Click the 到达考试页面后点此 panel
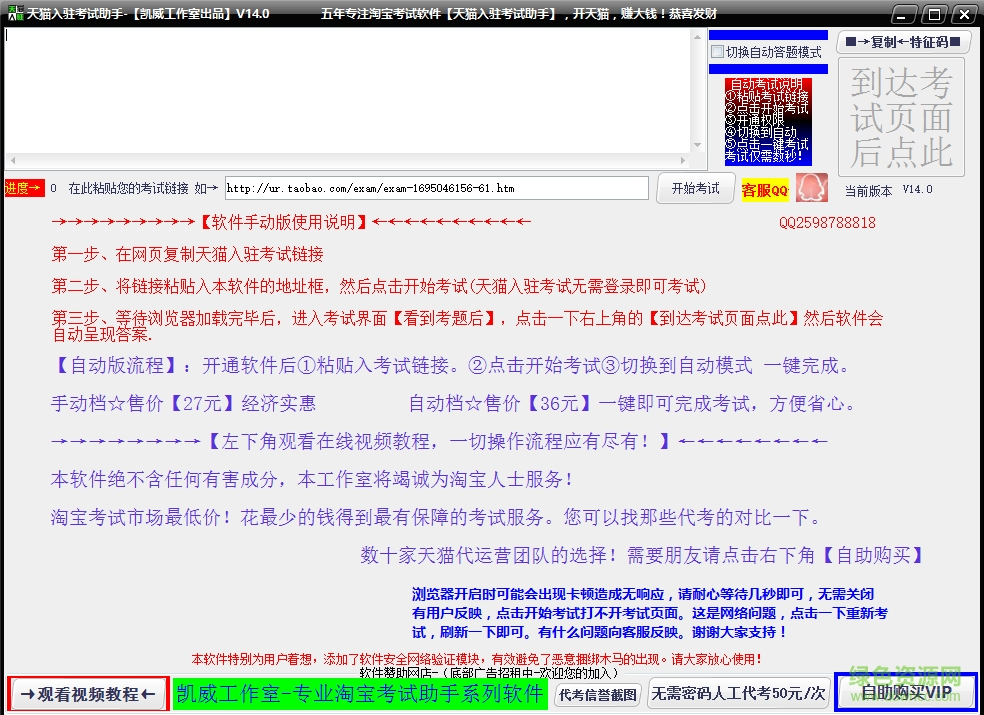 pyautogui.click(x=902, y=117)
